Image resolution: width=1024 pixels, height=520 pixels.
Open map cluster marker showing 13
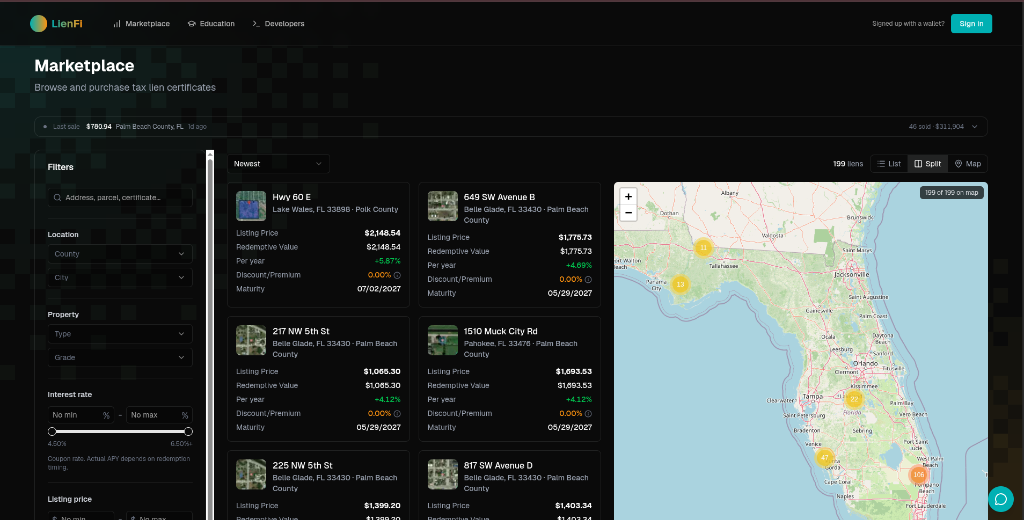[680, 284]
